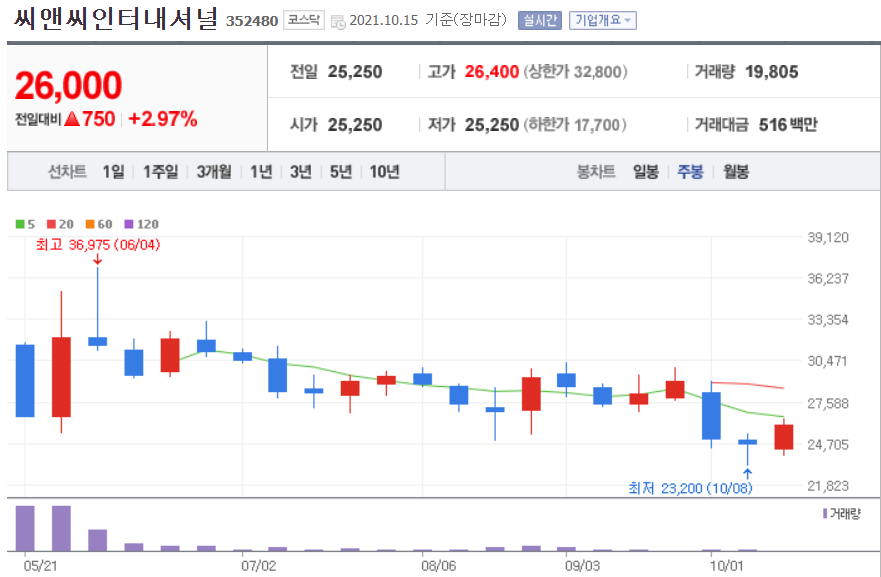Click the company name 씨앤씨인터내셔널

tap(115, 20)
